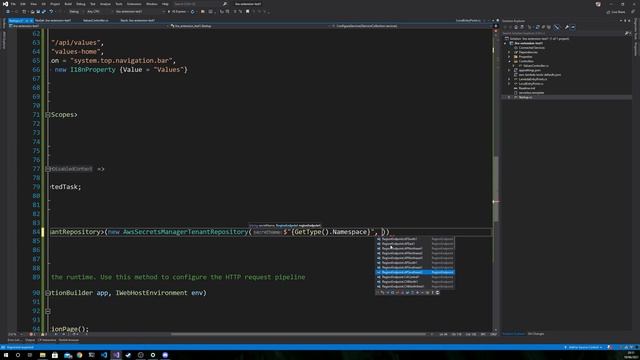Click I18nProperty on line 66
640x360 pixels.
(x=93, y=70)
